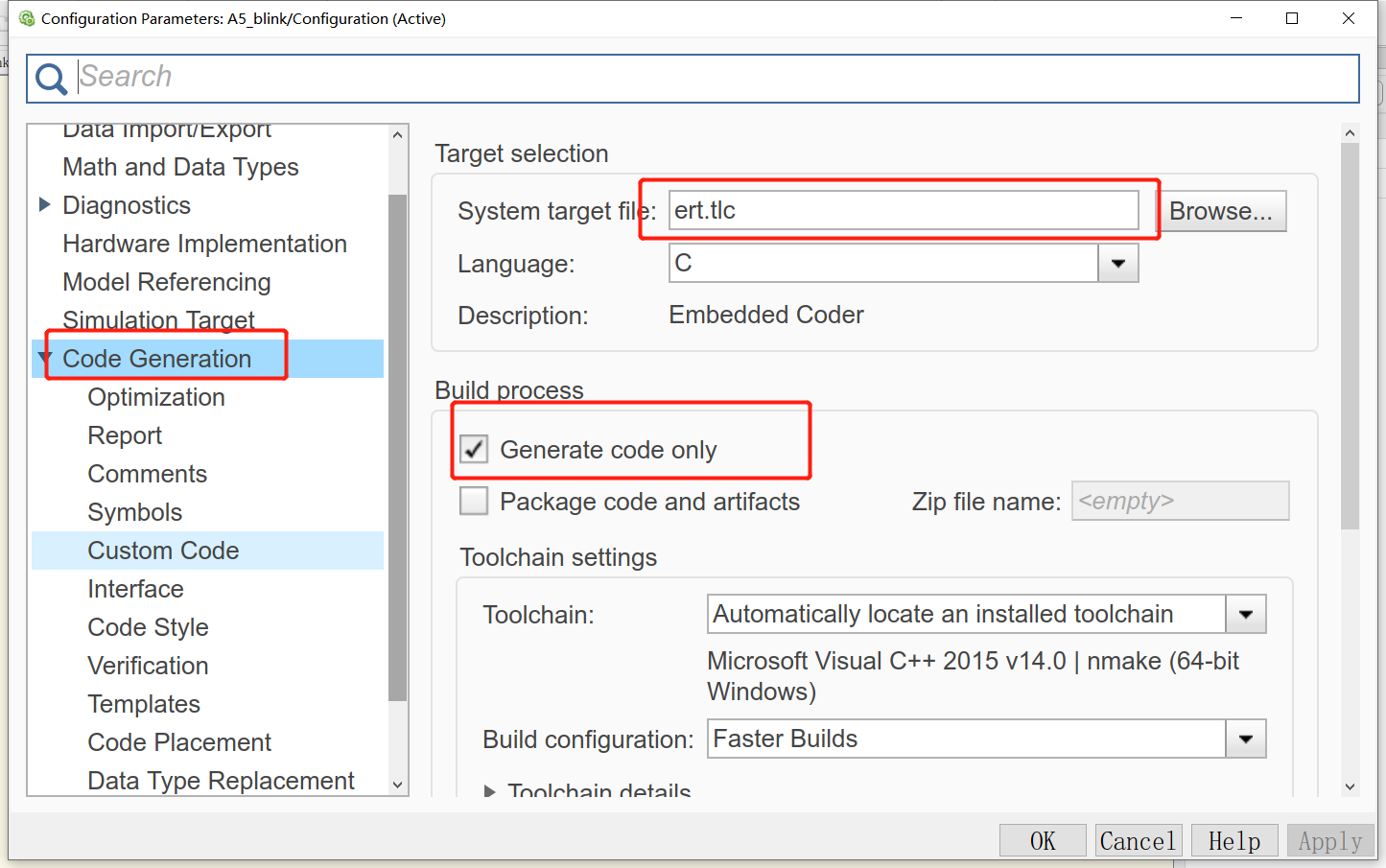Open the Optimization pane

[156, 397]
